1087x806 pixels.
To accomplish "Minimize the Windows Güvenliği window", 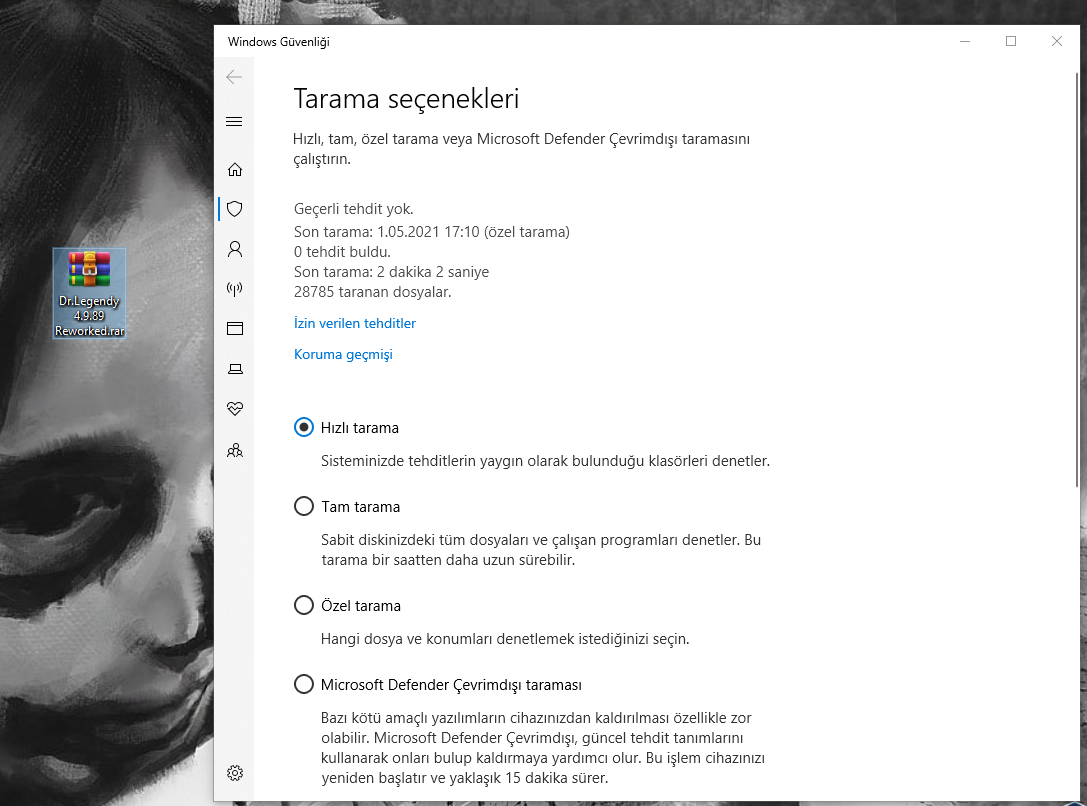I will tap(965, 42).
